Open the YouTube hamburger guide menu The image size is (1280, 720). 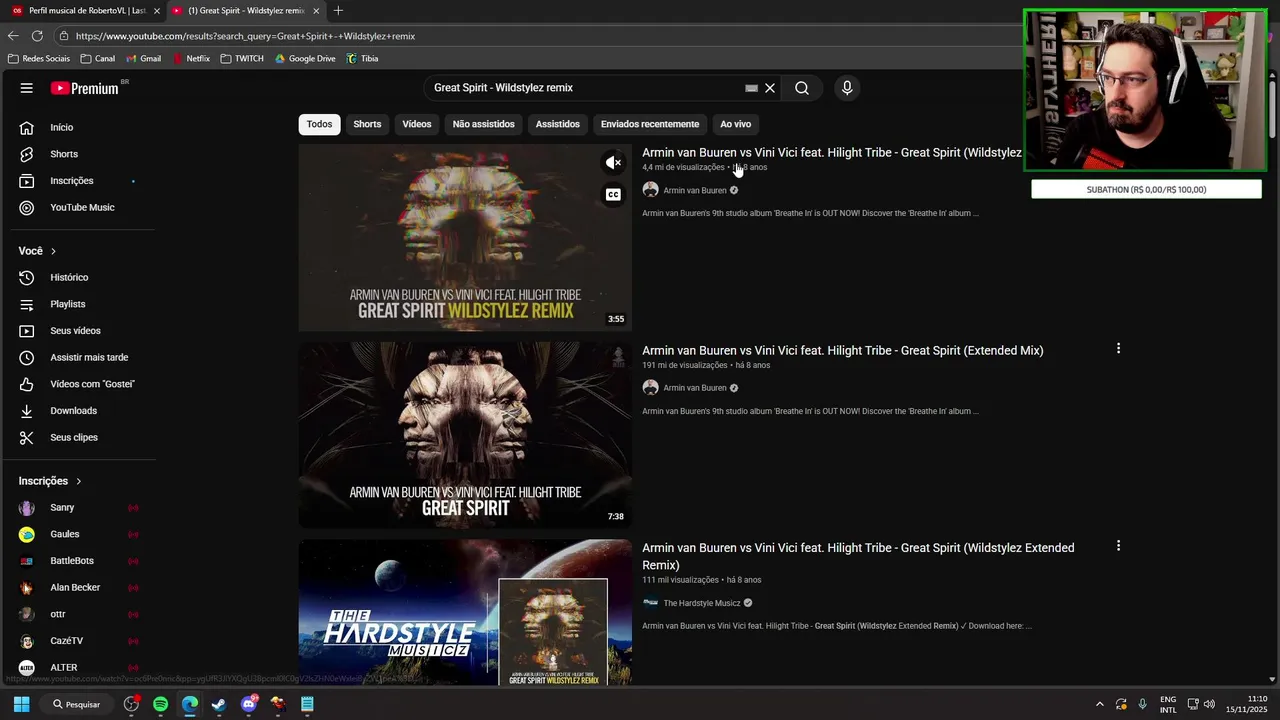pos(27,88)
